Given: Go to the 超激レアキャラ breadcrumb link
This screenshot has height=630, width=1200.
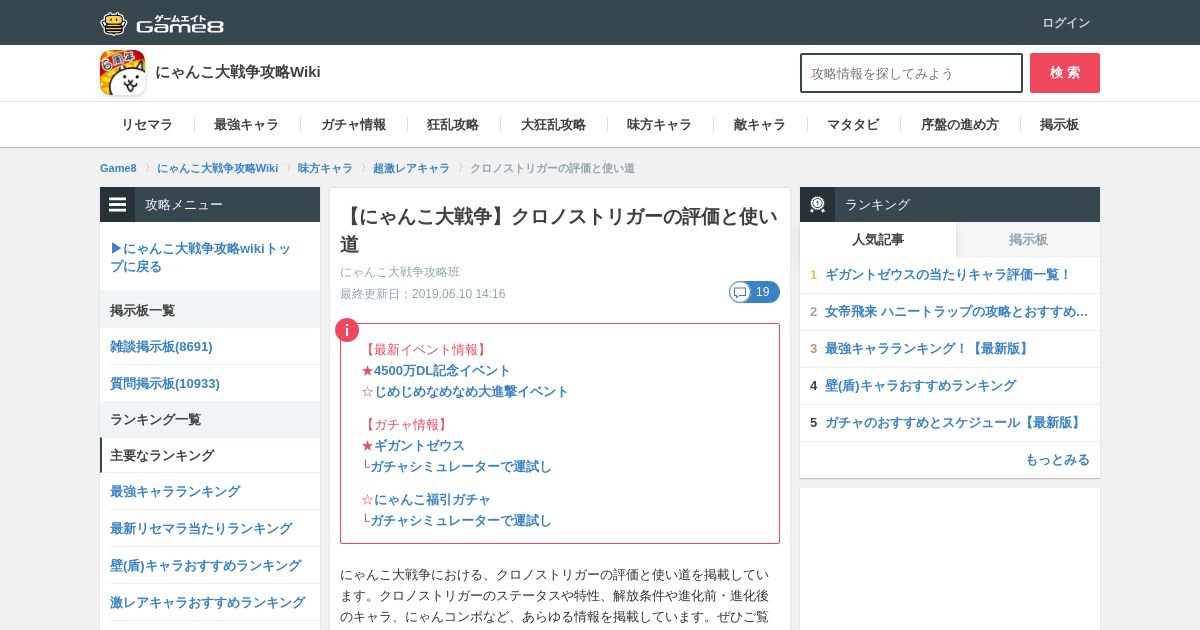Looking at the screenshot, I should (411, 168).
